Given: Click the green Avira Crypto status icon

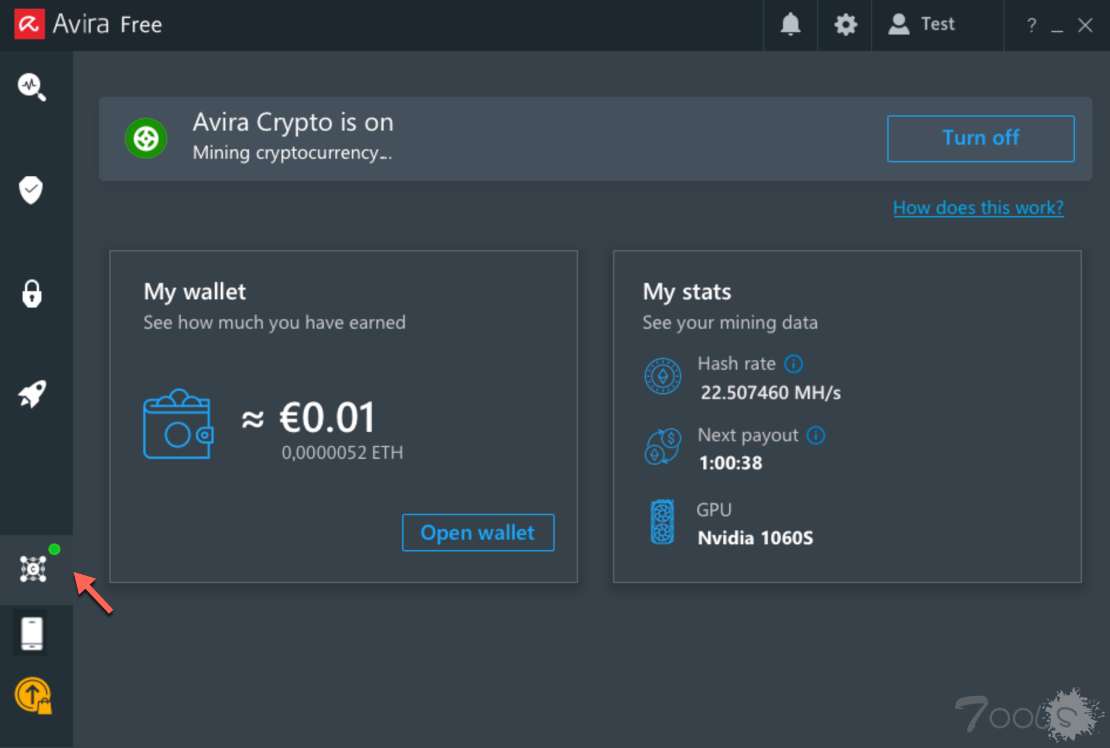Looking at the screenshot, I should click(x=146, y=138).
